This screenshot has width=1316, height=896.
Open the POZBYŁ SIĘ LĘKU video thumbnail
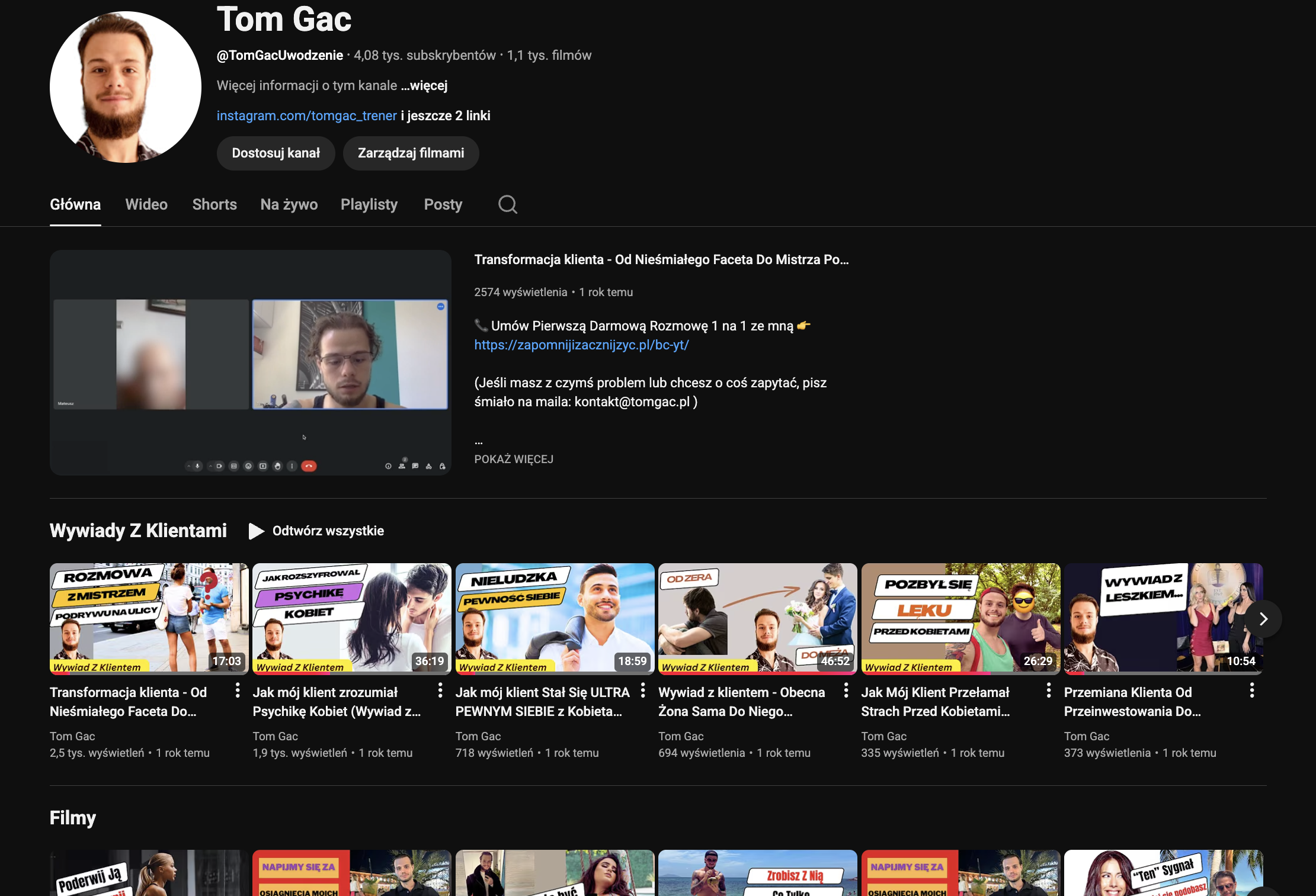(960, 618)
